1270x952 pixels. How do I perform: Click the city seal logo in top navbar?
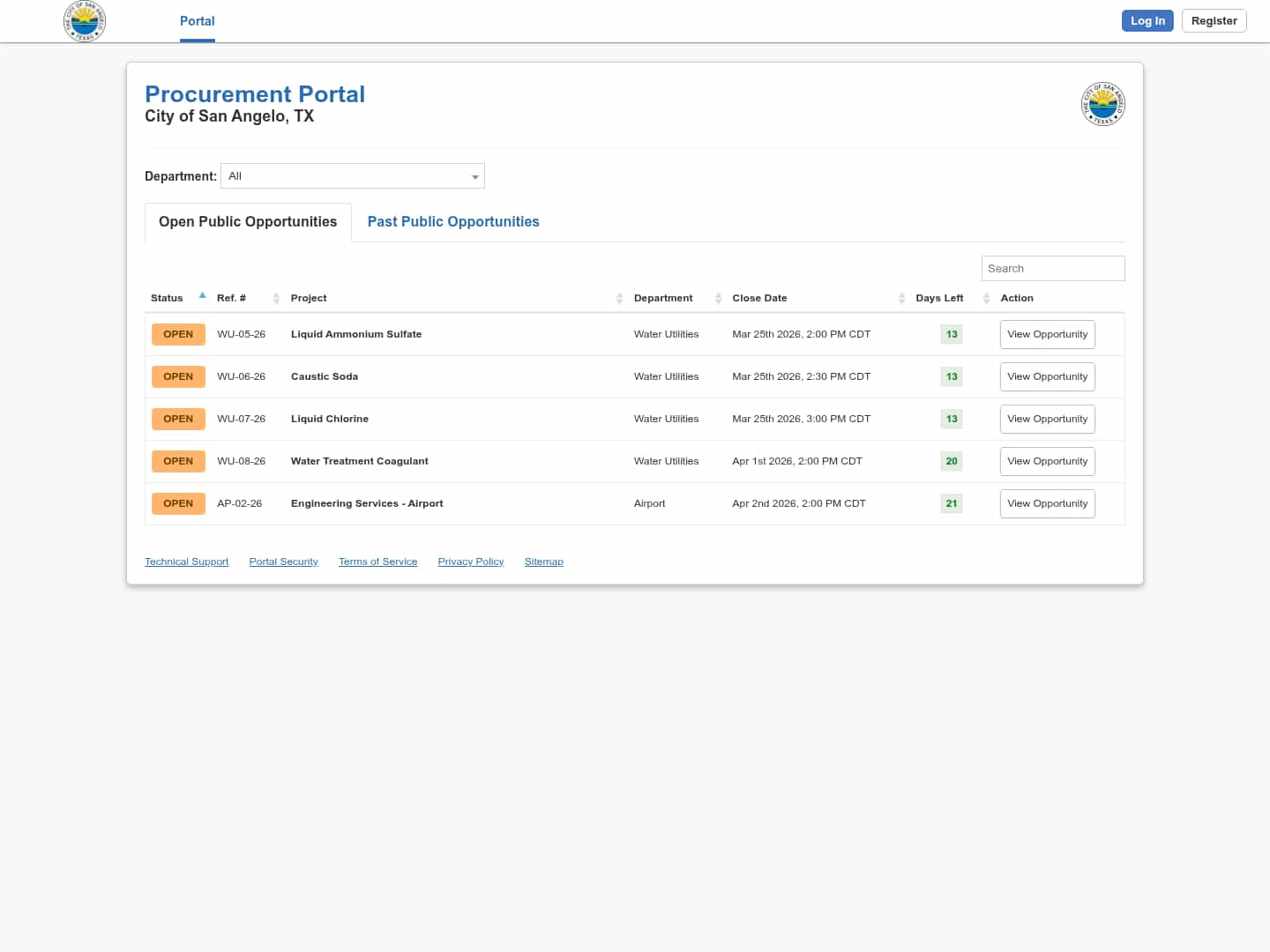click(x=85, y=21)
